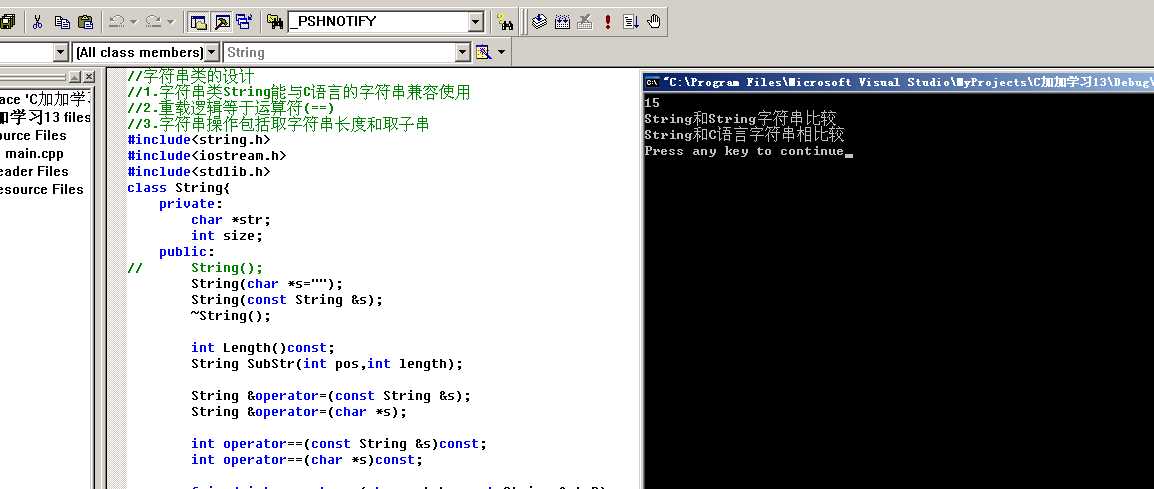The width and height of the screenshot is (1154, 489).
Task: Open the Redo history dropdown arrow
Action: (x=171, y=21)
